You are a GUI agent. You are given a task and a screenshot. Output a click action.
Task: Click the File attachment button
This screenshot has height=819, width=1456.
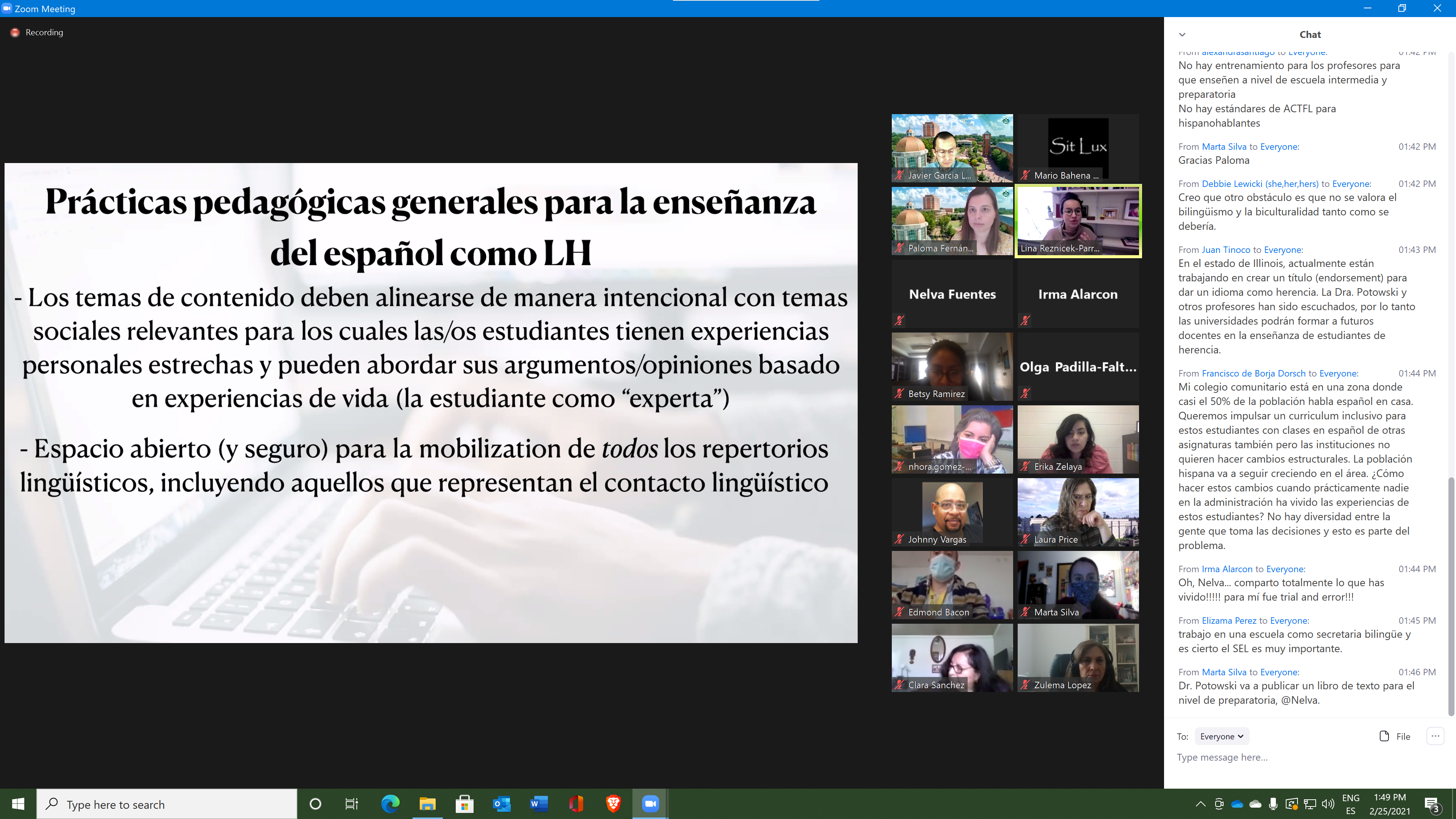pos(1395,736)
